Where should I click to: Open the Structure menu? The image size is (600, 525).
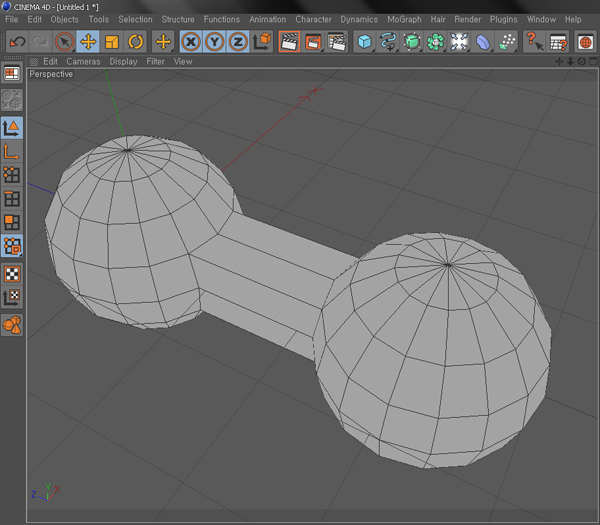178,19
